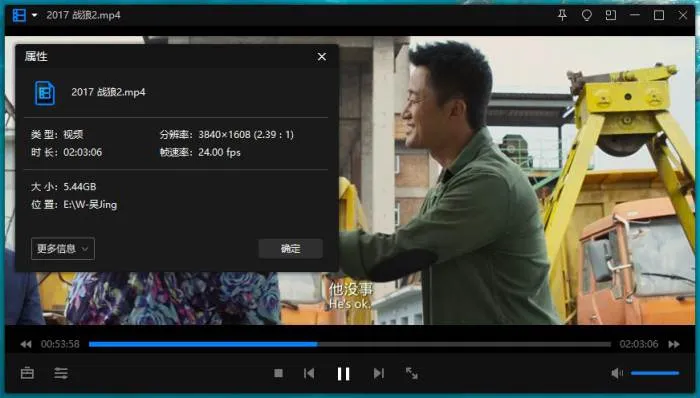Adjust the volume slider
The height and width of the screenshot is (398, 700).
655,373
